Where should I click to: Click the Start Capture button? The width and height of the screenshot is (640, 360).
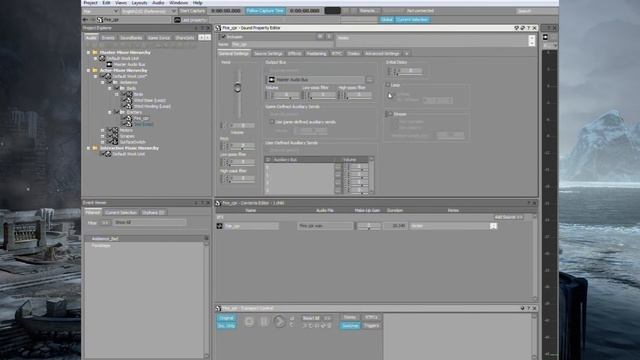(193, 11)
